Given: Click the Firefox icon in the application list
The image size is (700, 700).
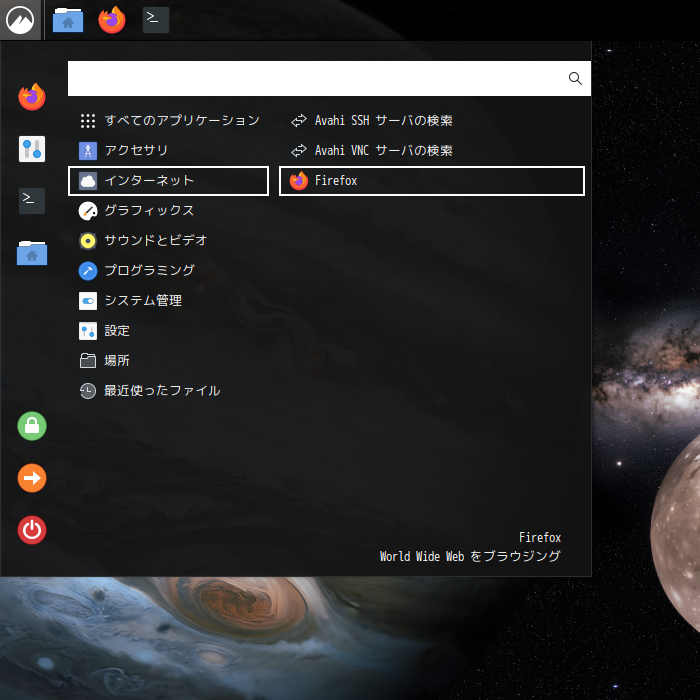Looking at the screenshot, I should point(299,181).
